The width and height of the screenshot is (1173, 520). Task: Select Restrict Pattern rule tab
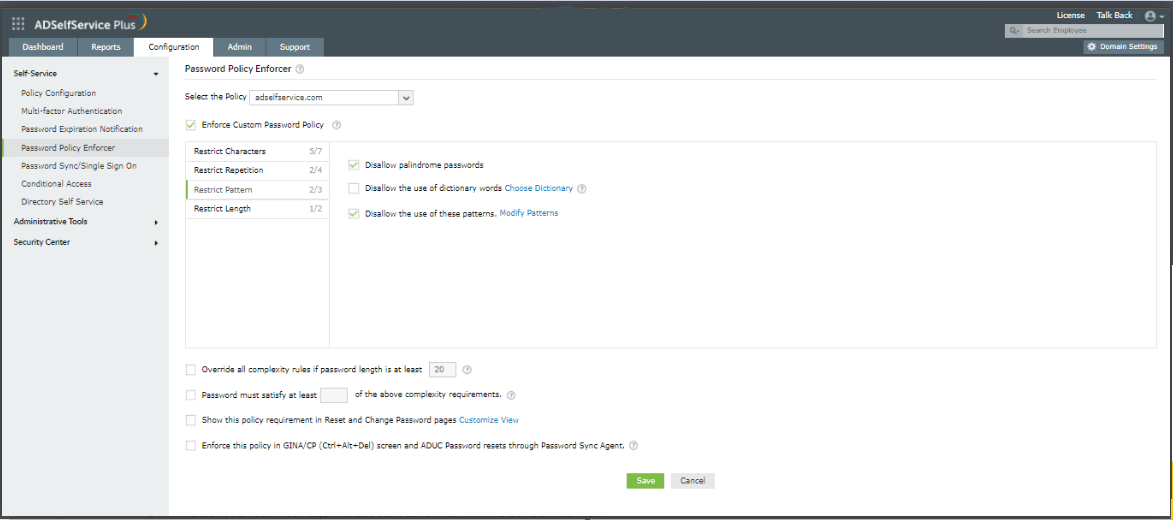click(x=257, y=189)
